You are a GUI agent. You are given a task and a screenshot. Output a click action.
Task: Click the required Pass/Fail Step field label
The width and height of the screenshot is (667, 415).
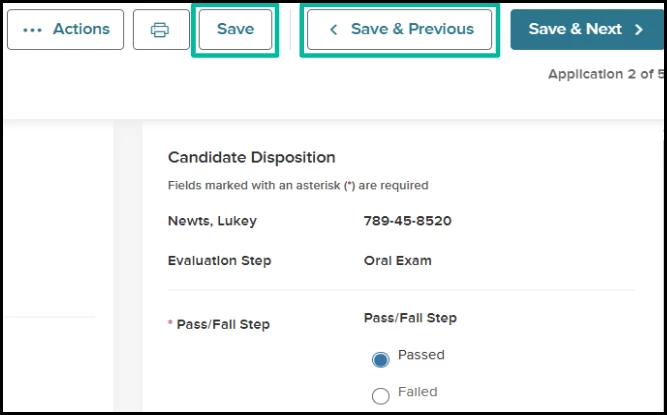tap(222, 324)
